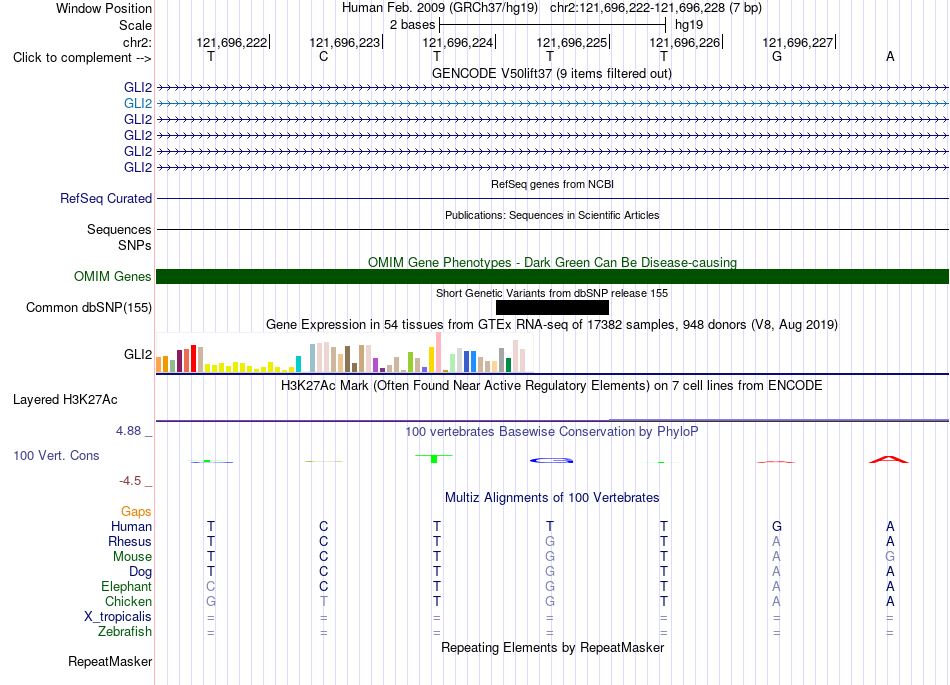
Task: Select the Mouse alignment row label
Action: tap(132, 557)
